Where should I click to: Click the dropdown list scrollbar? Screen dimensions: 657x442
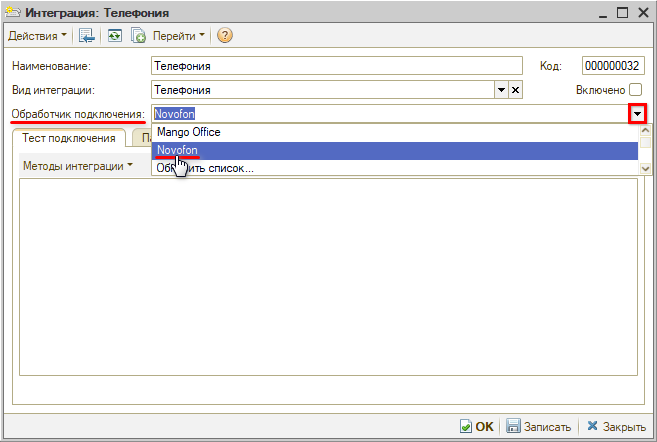pos(645,150)
